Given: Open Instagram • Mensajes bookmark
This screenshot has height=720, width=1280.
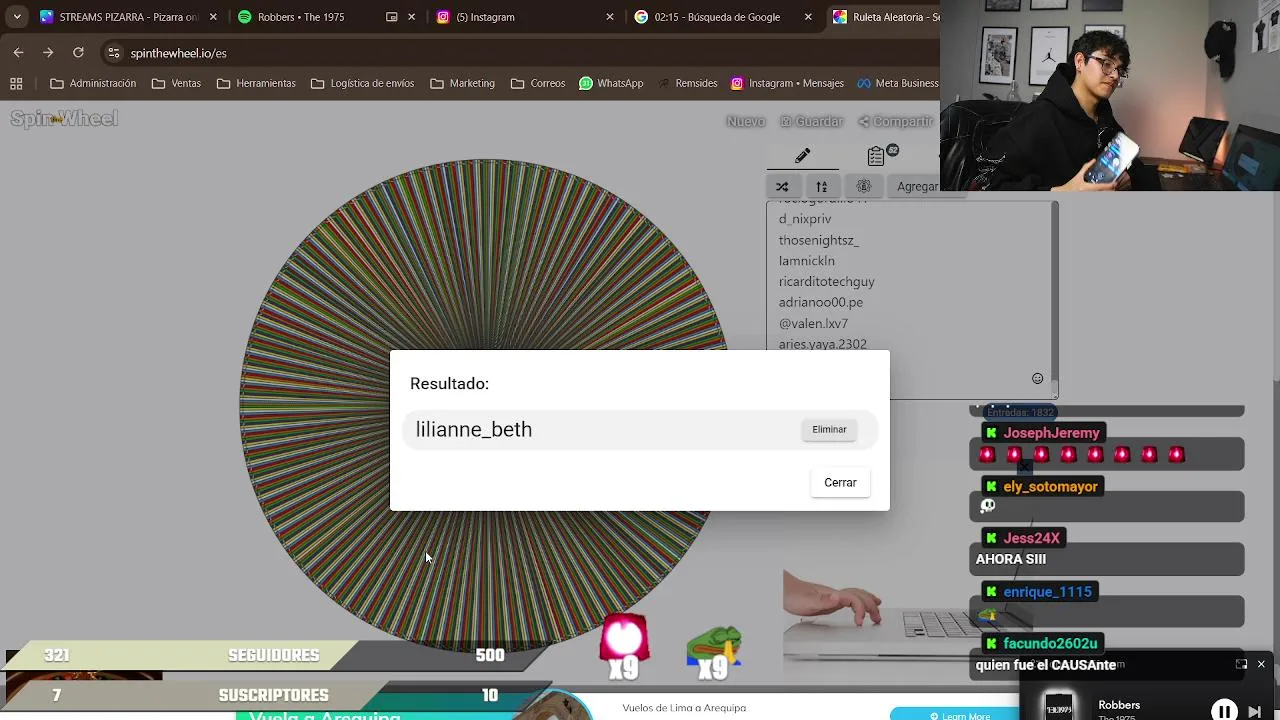Looking at the screenshot, I should [787, 83].
